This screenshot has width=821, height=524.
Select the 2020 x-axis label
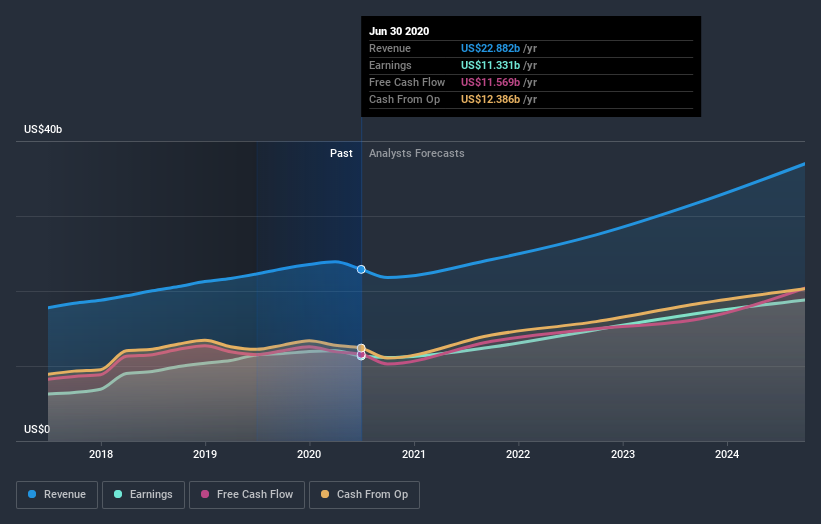click(309, 454)
